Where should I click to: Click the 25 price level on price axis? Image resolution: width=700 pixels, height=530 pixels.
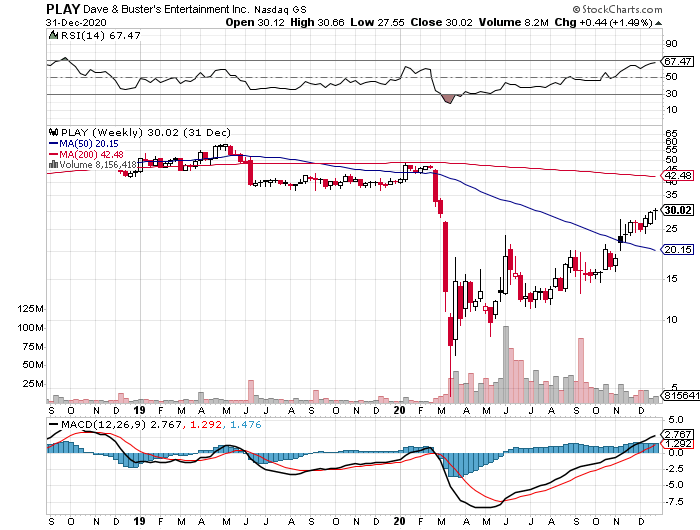click(671, 229)
